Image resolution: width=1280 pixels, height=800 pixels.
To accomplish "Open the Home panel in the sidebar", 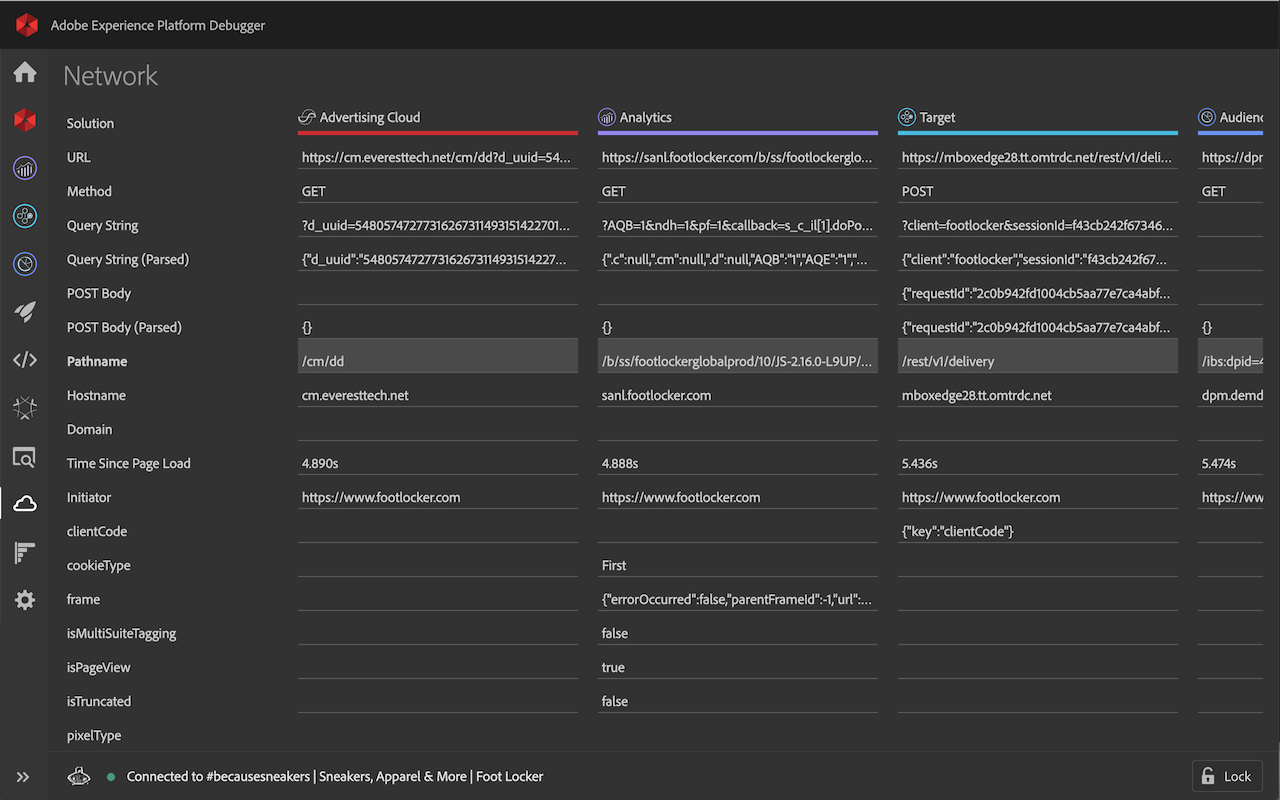I will [x=24, y=72].
